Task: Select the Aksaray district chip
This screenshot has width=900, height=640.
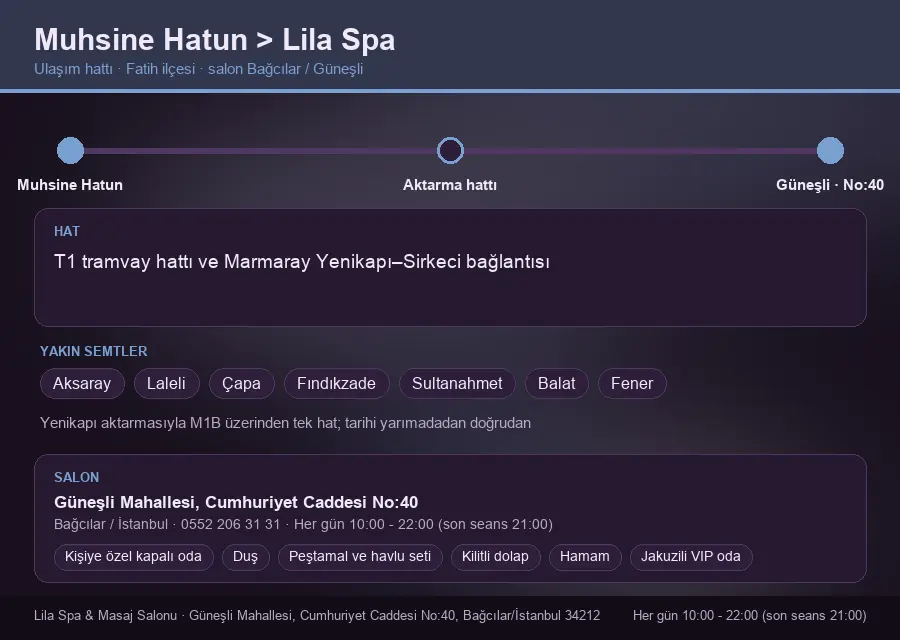Action: coord(82,383)
